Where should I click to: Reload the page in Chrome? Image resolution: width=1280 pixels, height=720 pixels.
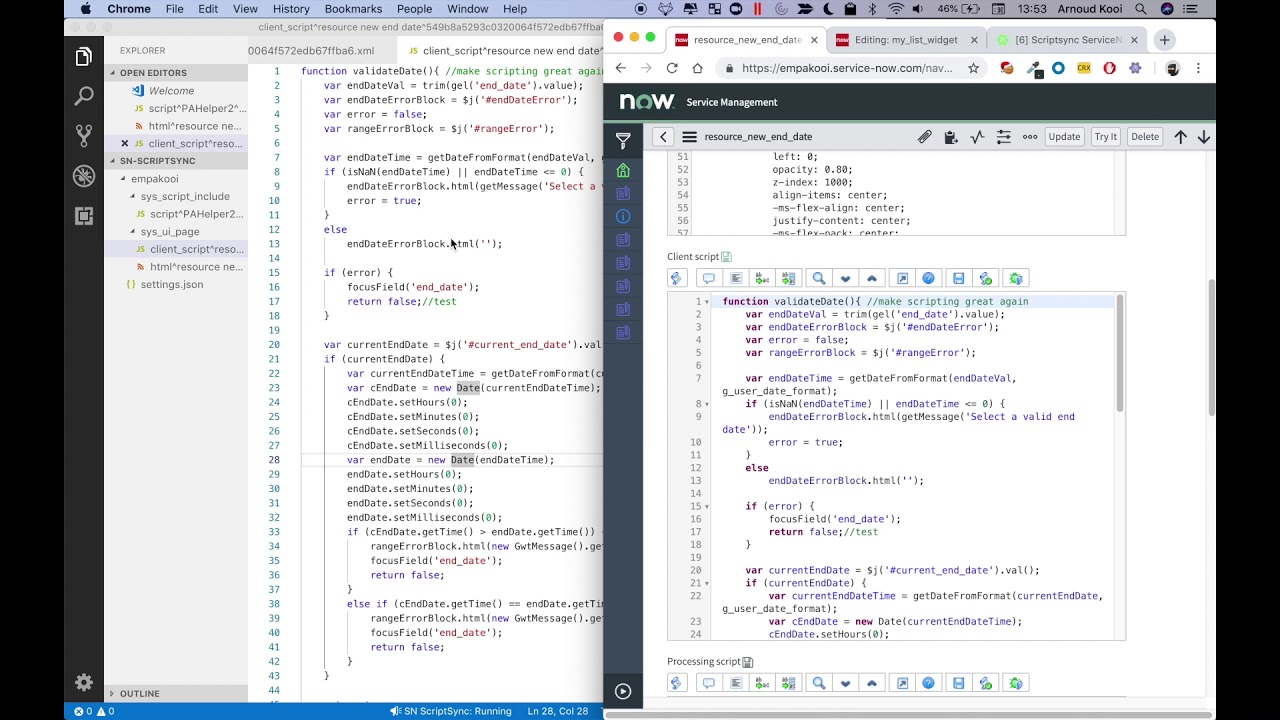point(672,68)
